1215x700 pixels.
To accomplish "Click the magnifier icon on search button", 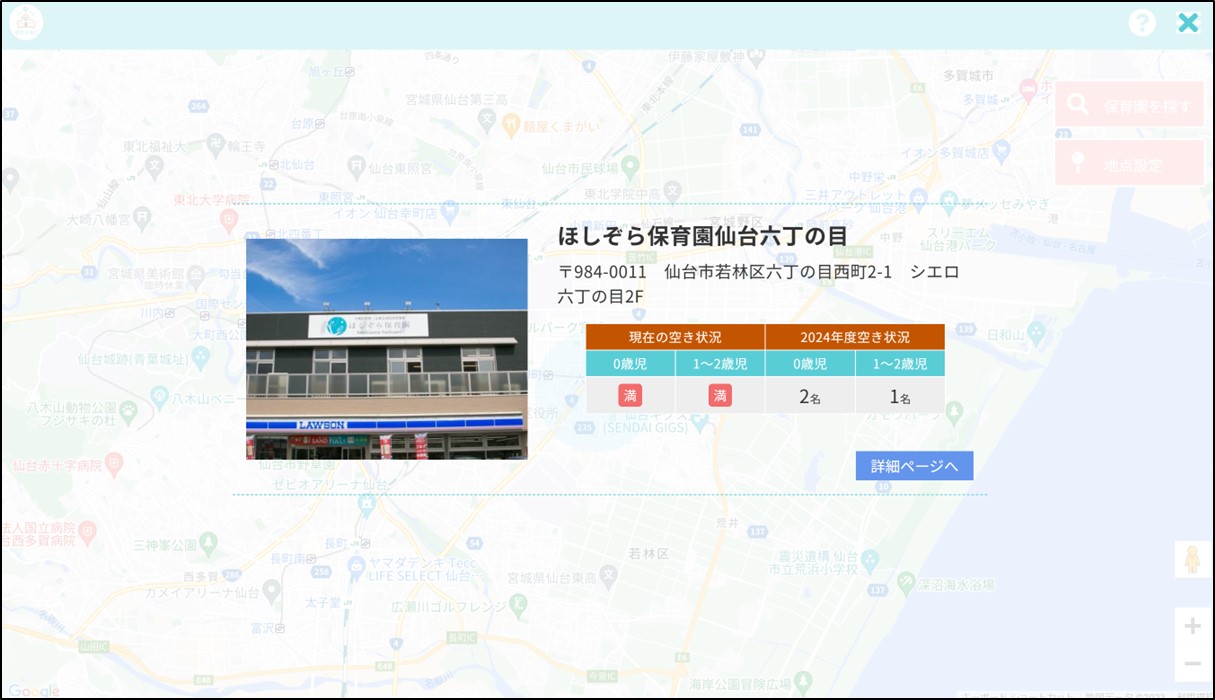I will pos(1078,104).
